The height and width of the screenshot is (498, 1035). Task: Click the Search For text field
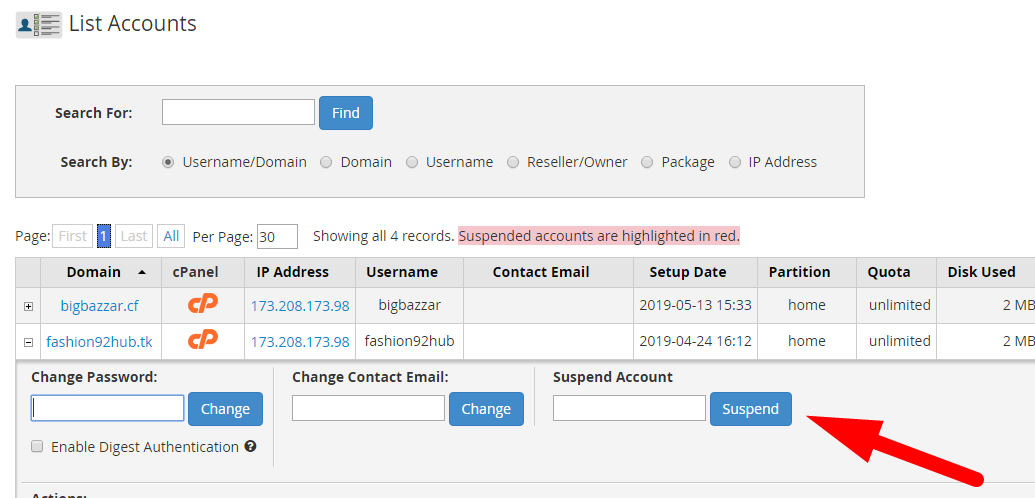click(x=238, y=112)
